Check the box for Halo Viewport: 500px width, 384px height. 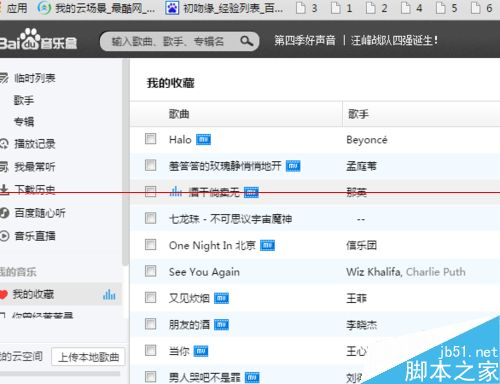(150, 139)
